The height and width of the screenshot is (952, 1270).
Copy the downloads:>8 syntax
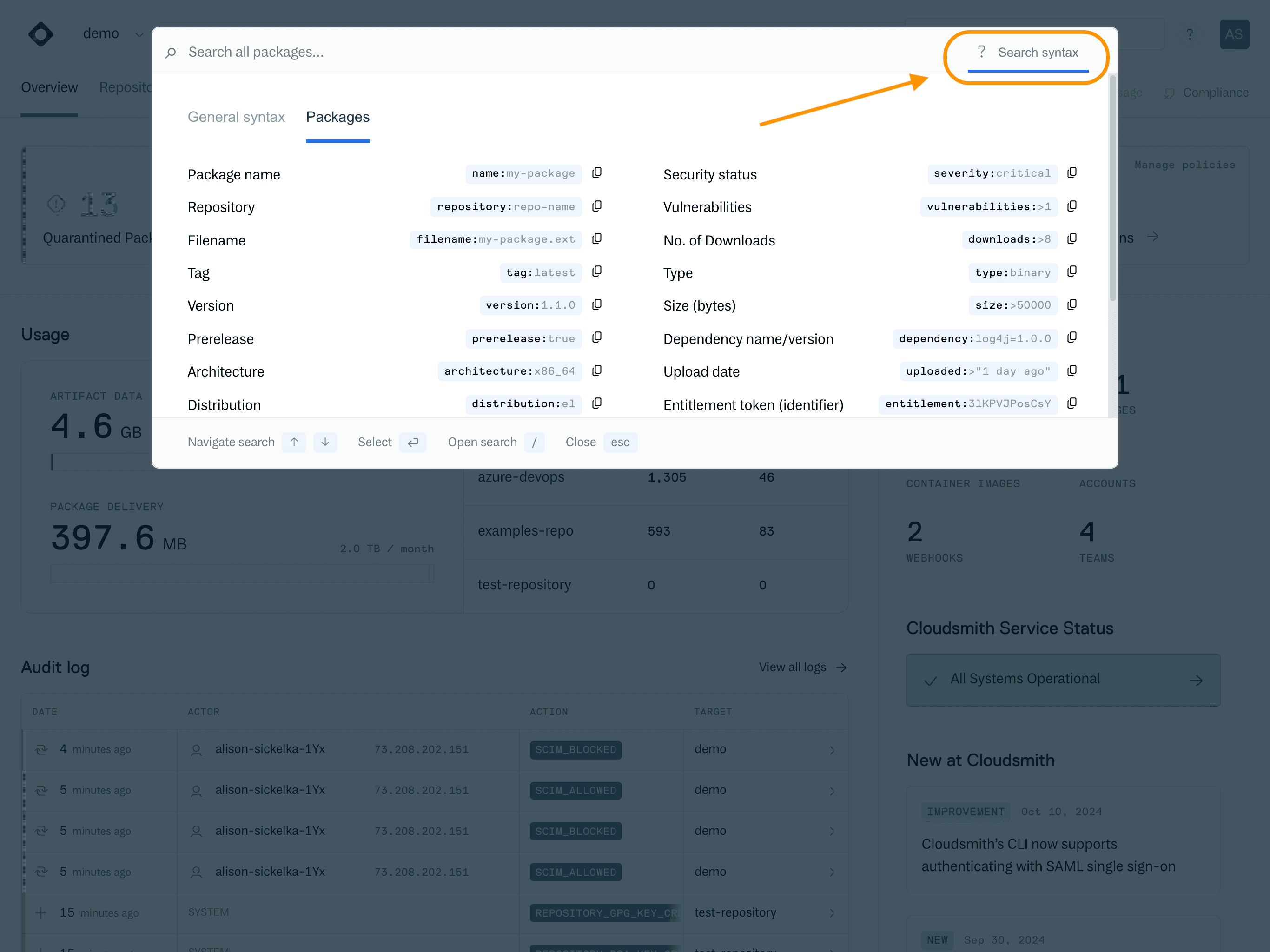pyautogui.click(x=1072, y=239)
